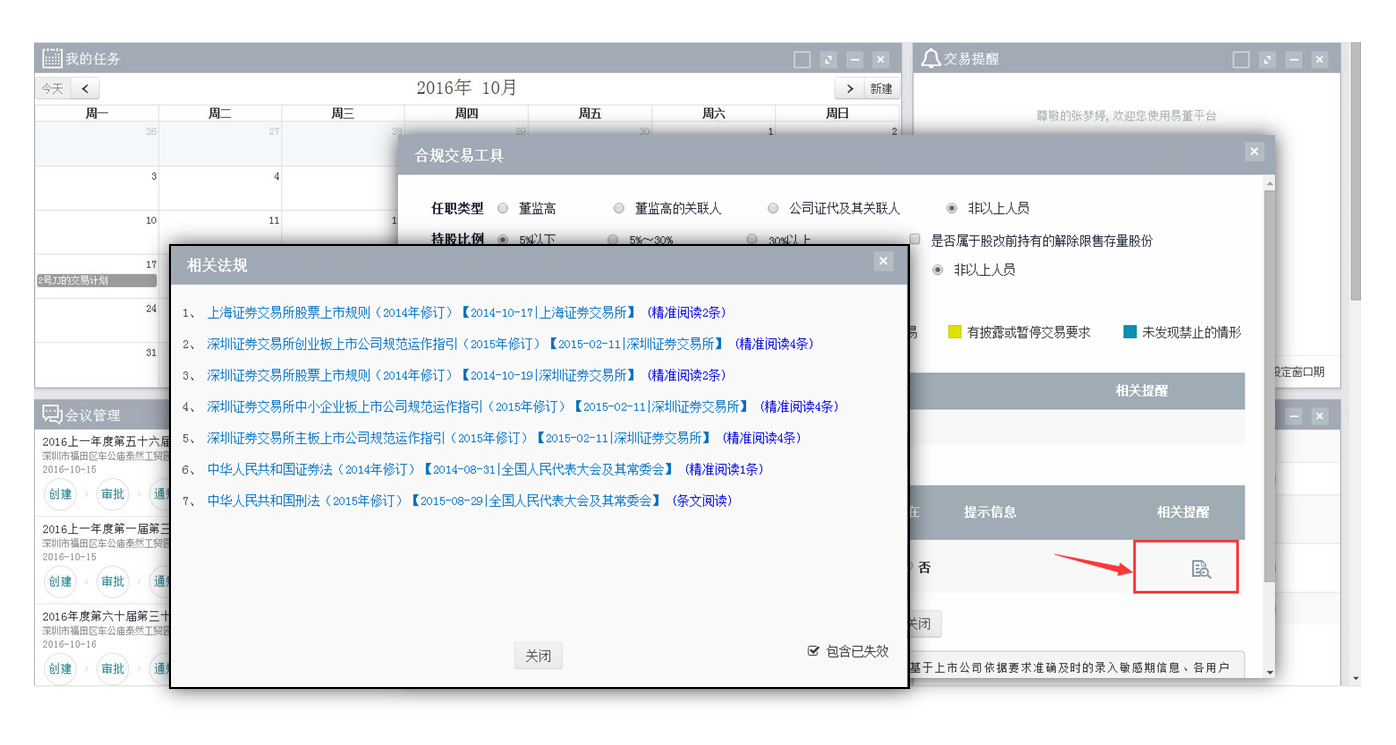The image size is (1396, 745).
Task: Select calendar day 31 in October
Action: [97, 364]
